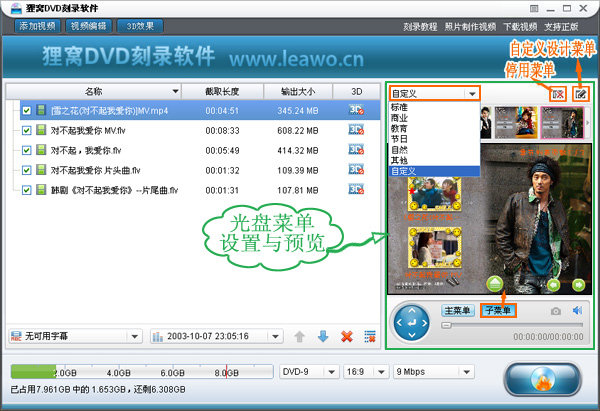Select 其他 from template list

coord(434,161)
